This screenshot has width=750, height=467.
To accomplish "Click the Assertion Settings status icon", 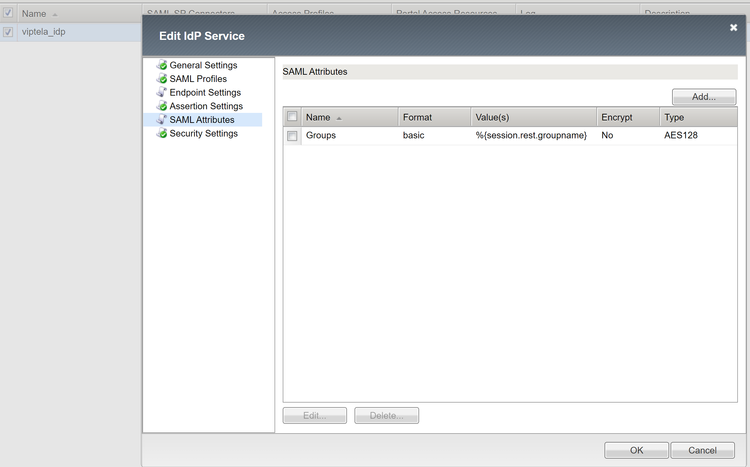I will pos(161,106).
